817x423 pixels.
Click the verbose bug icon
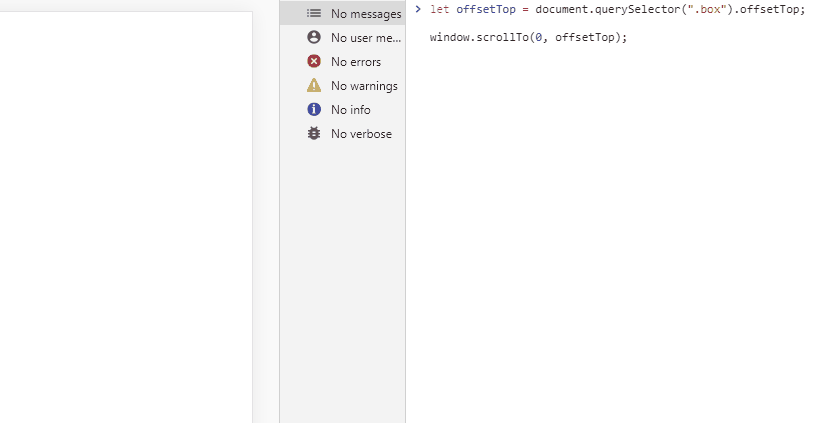click(314, 133)
